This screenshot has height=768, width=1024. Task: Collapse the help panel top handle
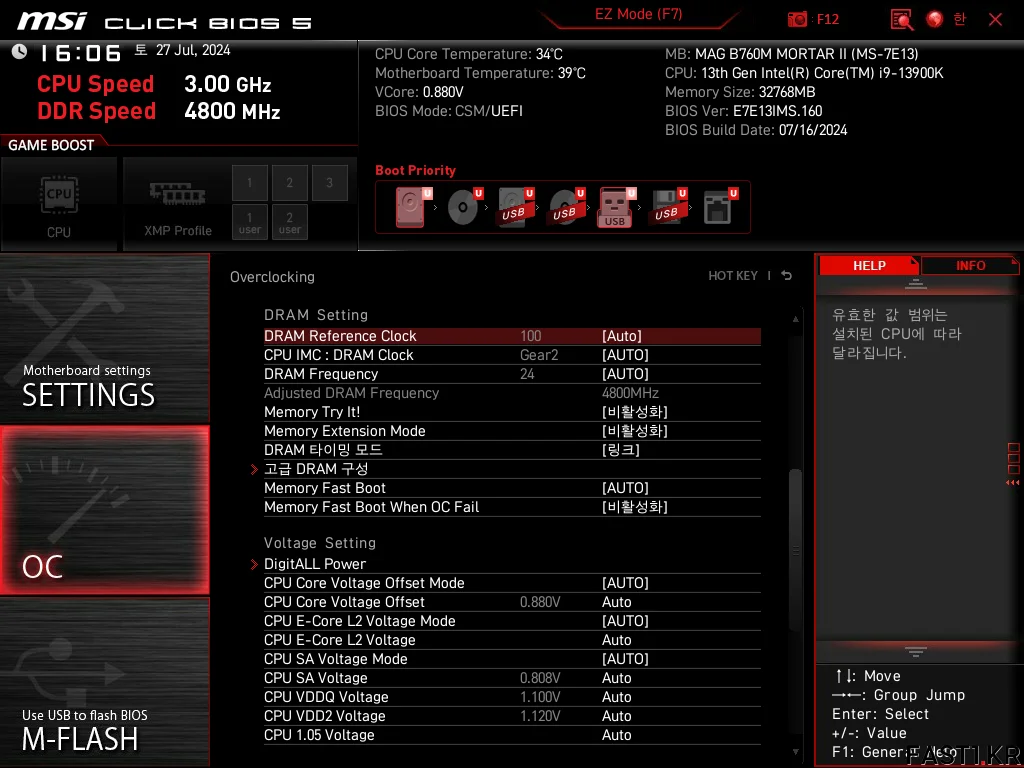(916, 284)
